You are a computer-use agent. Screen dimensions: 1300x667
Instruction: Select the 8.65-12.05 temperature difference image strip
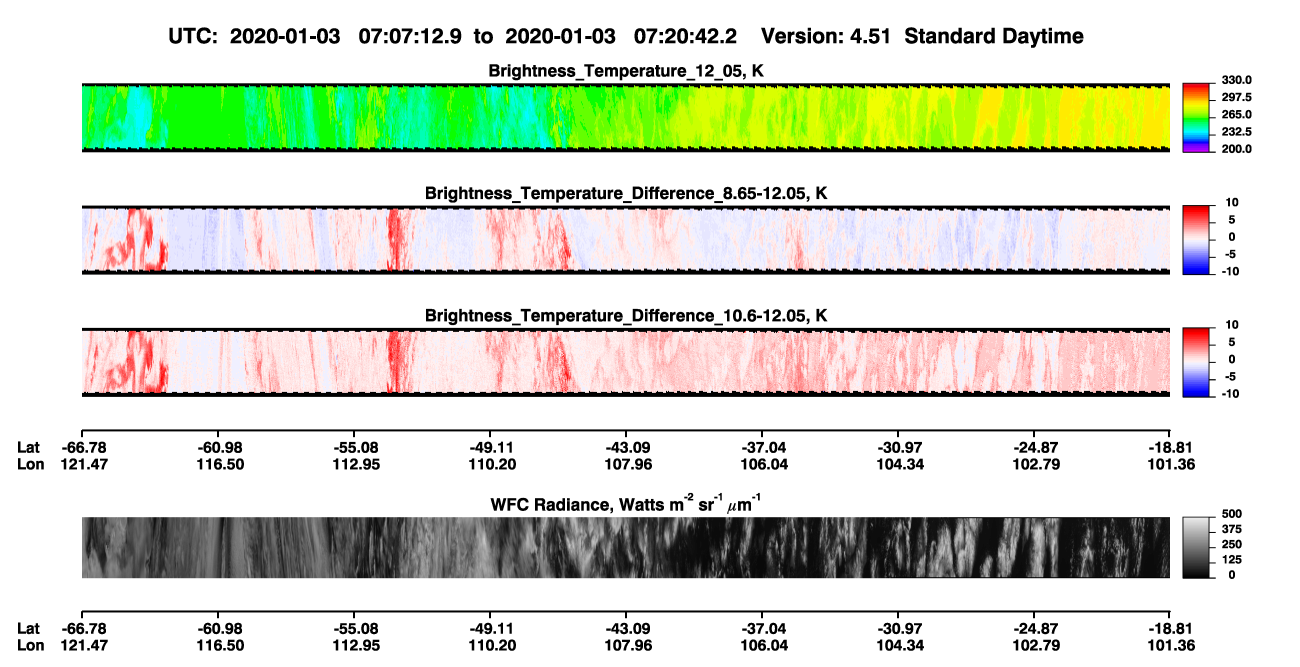point(625,239)
